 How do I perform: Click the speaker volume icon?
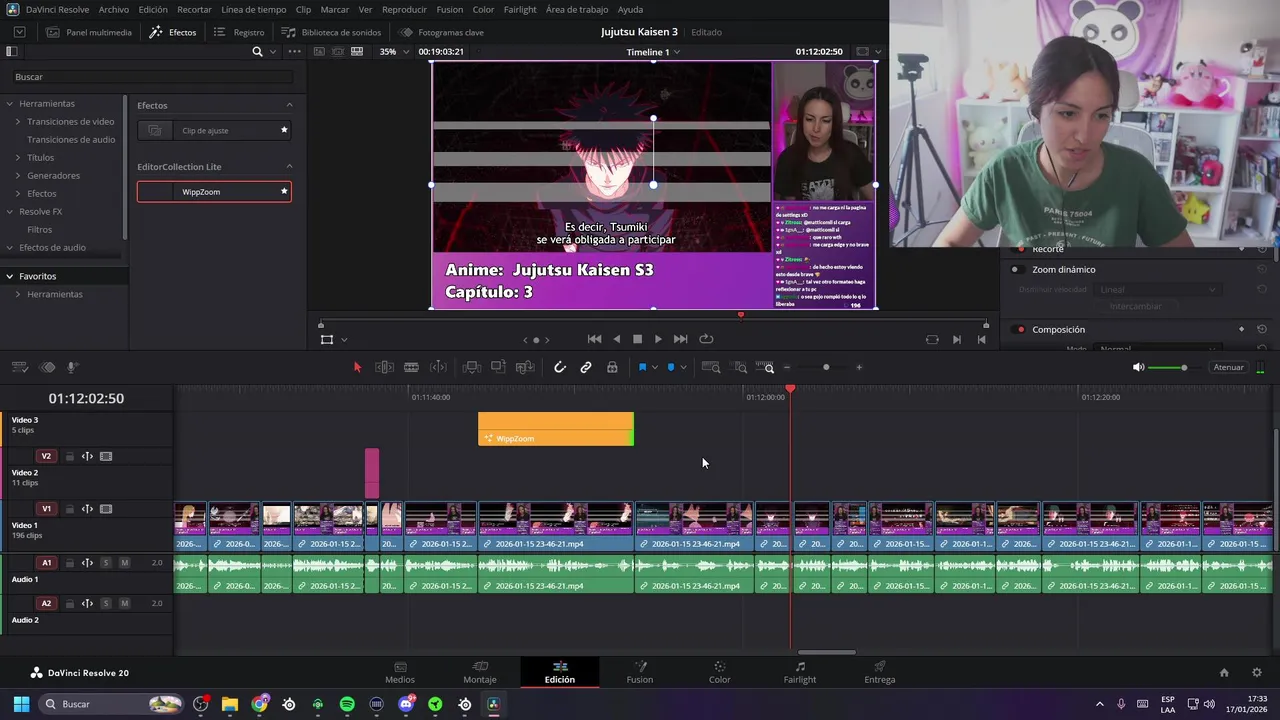click(1138, 367)
